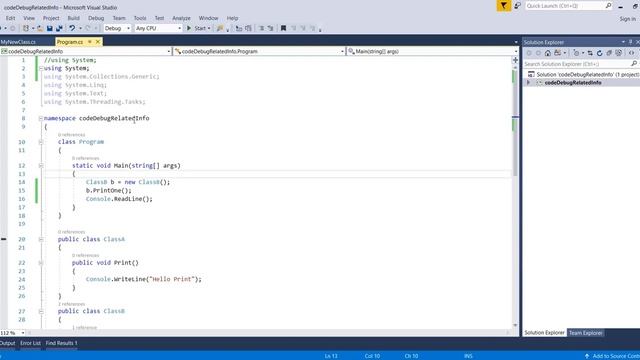Collapse the class Program region
The image size is (640, 360).
41,142
